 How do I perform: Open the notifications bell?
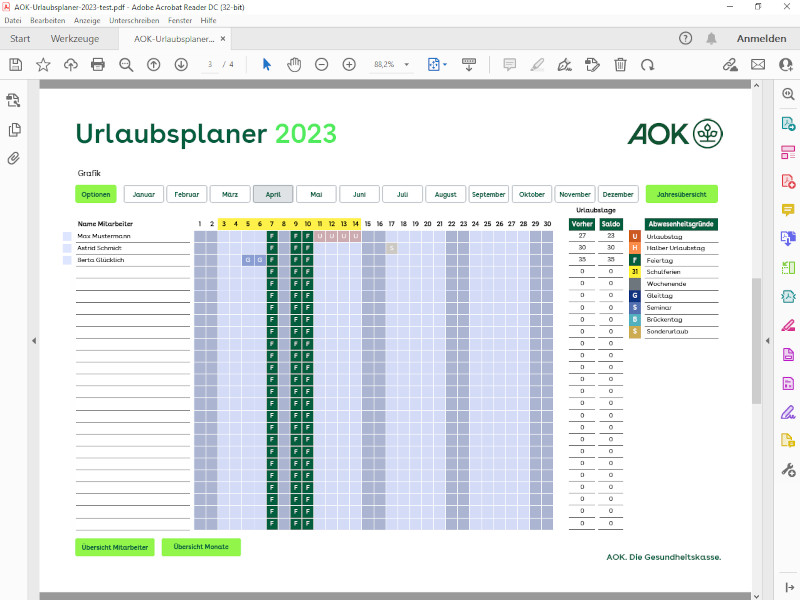711,38
